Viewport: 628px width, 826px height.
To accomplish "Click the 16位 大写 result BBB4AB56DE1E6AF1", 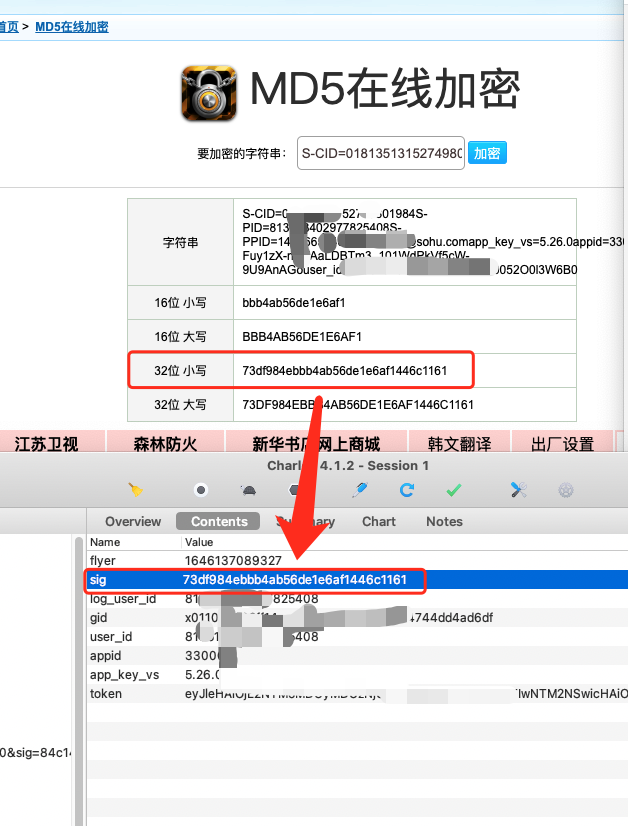I will click(x=302, y=337).
